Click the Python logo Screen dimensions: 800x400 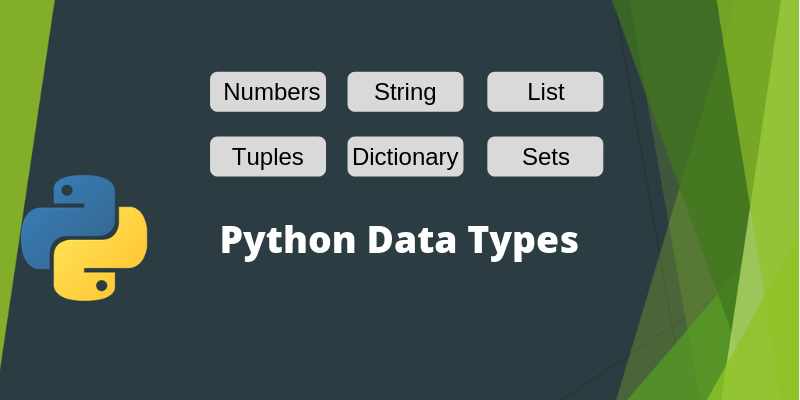coord(84,237)
